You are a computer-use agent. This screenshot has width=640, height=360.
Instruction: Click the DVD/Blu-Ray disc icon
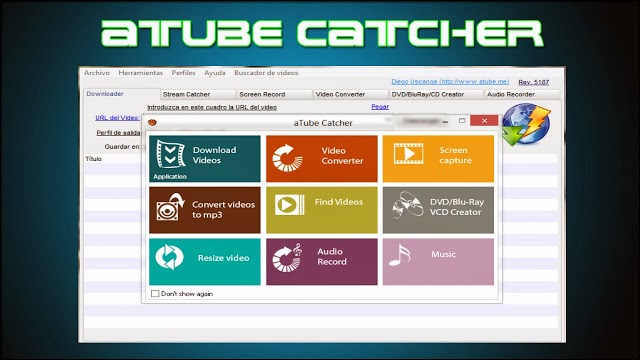pos(408,205)
